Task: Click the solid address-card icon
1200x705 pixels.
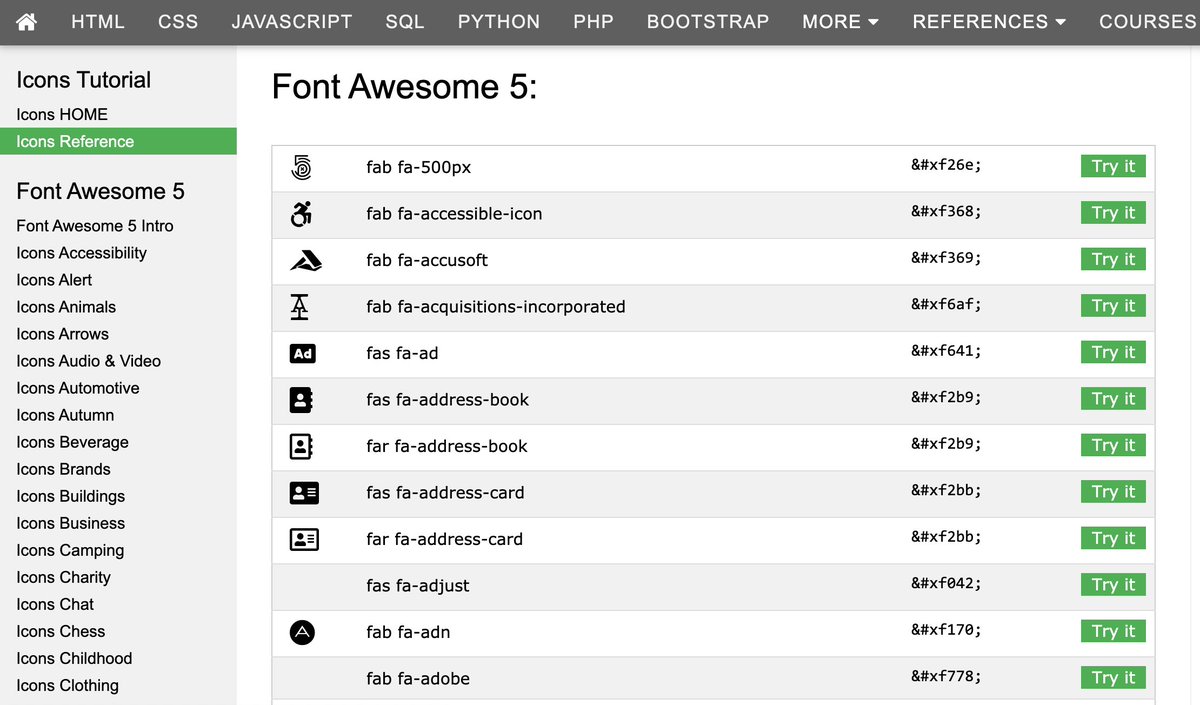Action: tap(304, 492)
